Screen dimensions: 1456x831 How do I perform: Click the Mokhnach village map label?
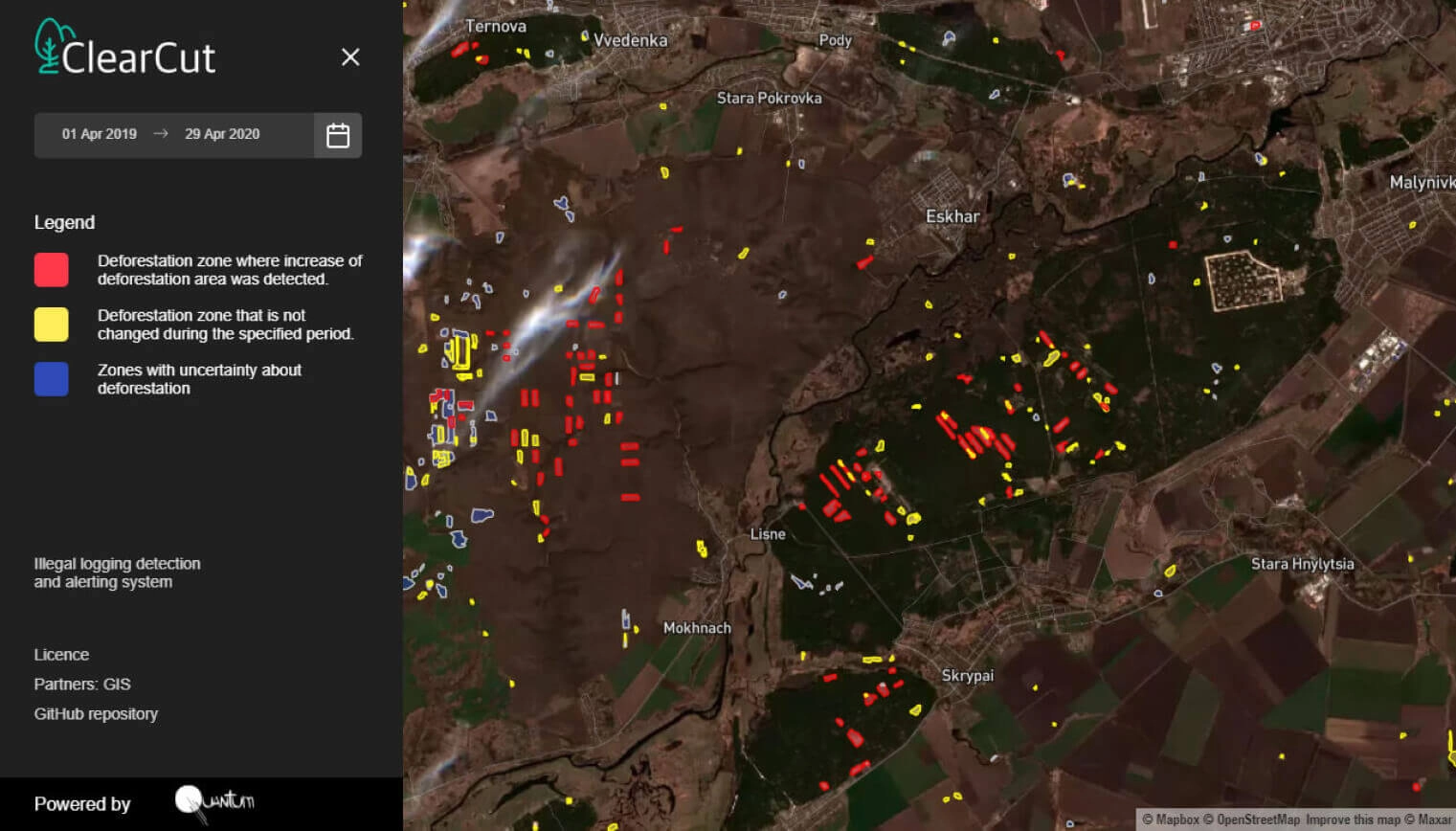pos(697,628)
